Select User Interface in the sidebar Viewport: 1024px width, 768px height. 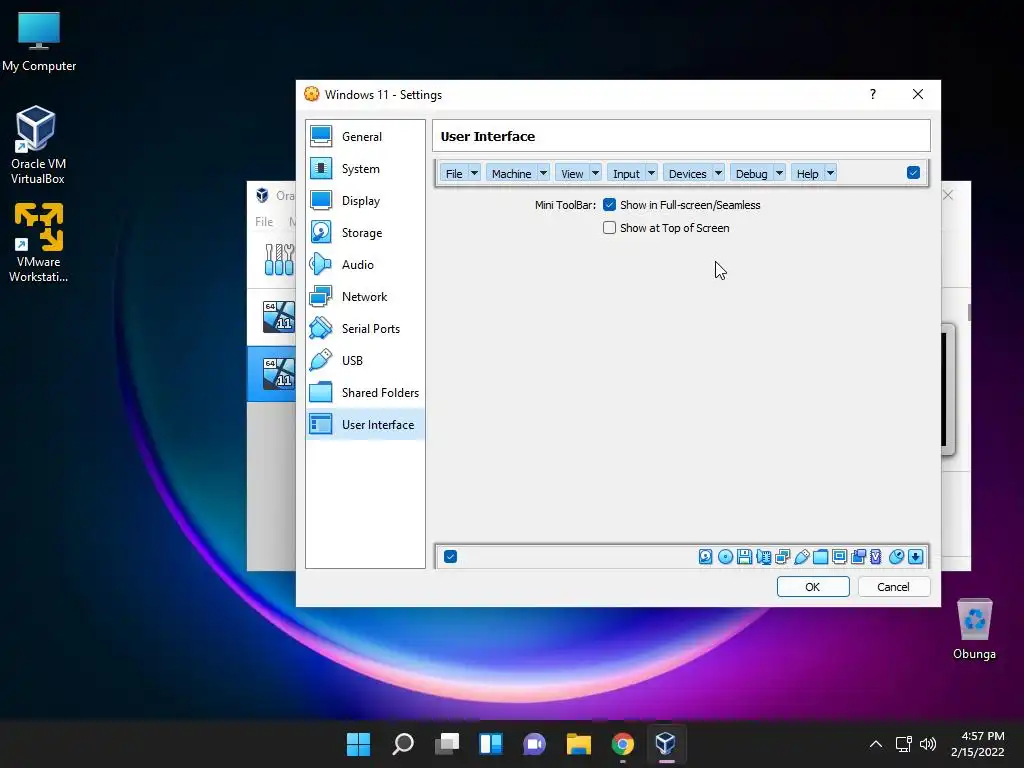(365, 424)
